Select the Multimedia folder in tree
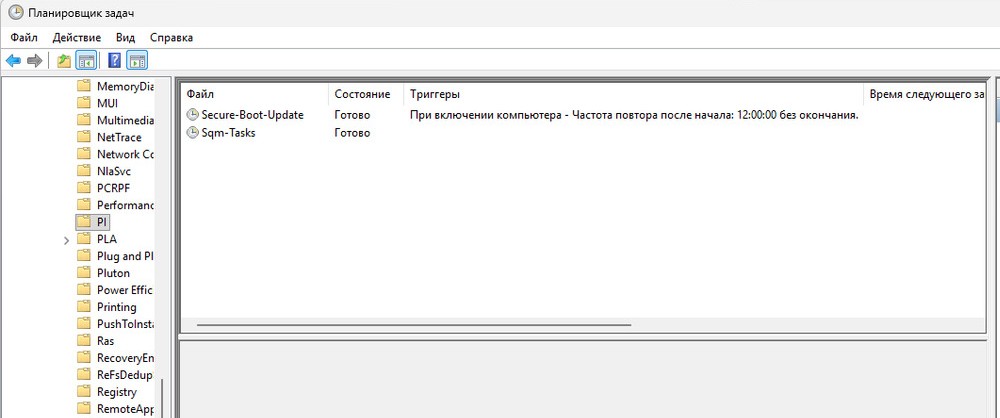This screenshot has width=1000, height=418. pyautogui.click(x=125, y=120)
